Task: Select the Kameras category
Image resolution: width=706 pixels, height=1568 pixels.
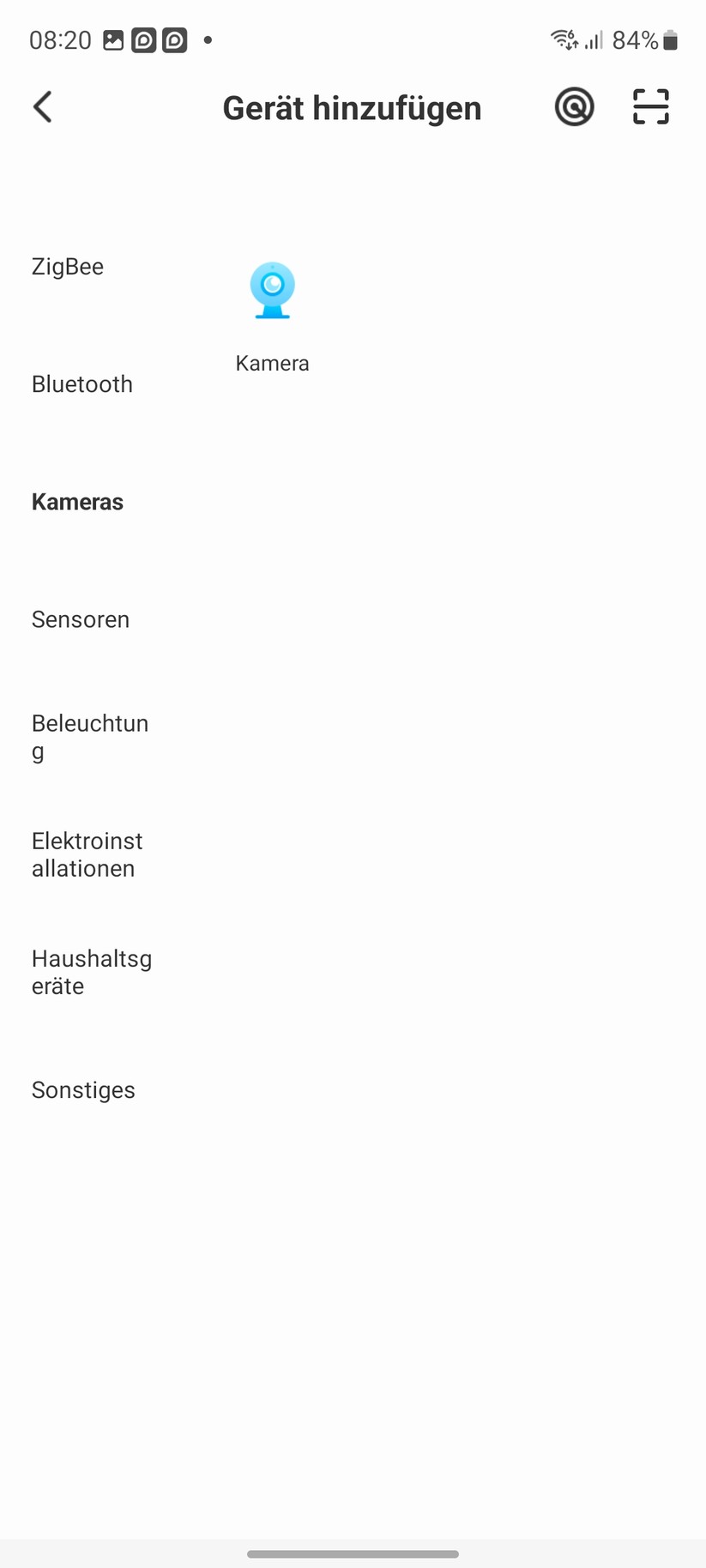Action: pyautogui.click(x=78, y=502)
